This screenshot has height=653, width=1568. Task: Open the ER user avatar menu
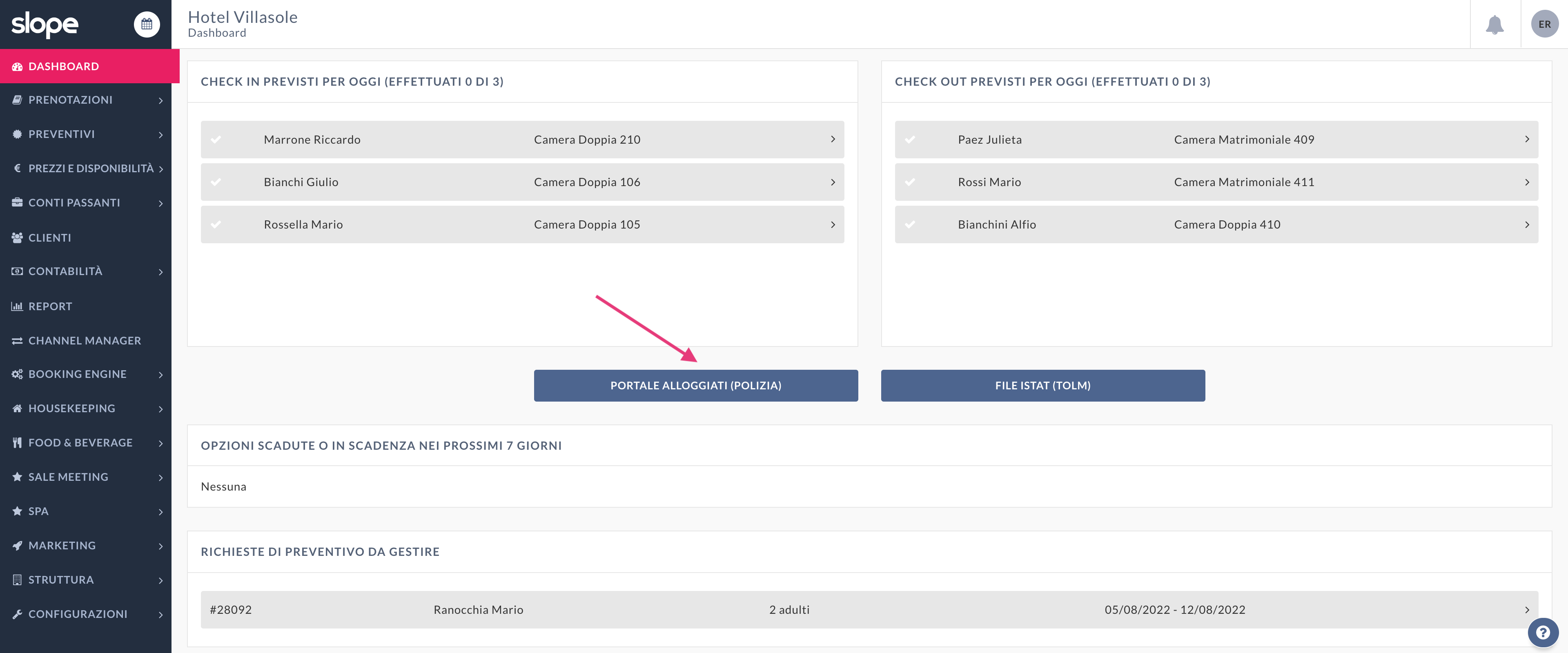pos(1544,24)
